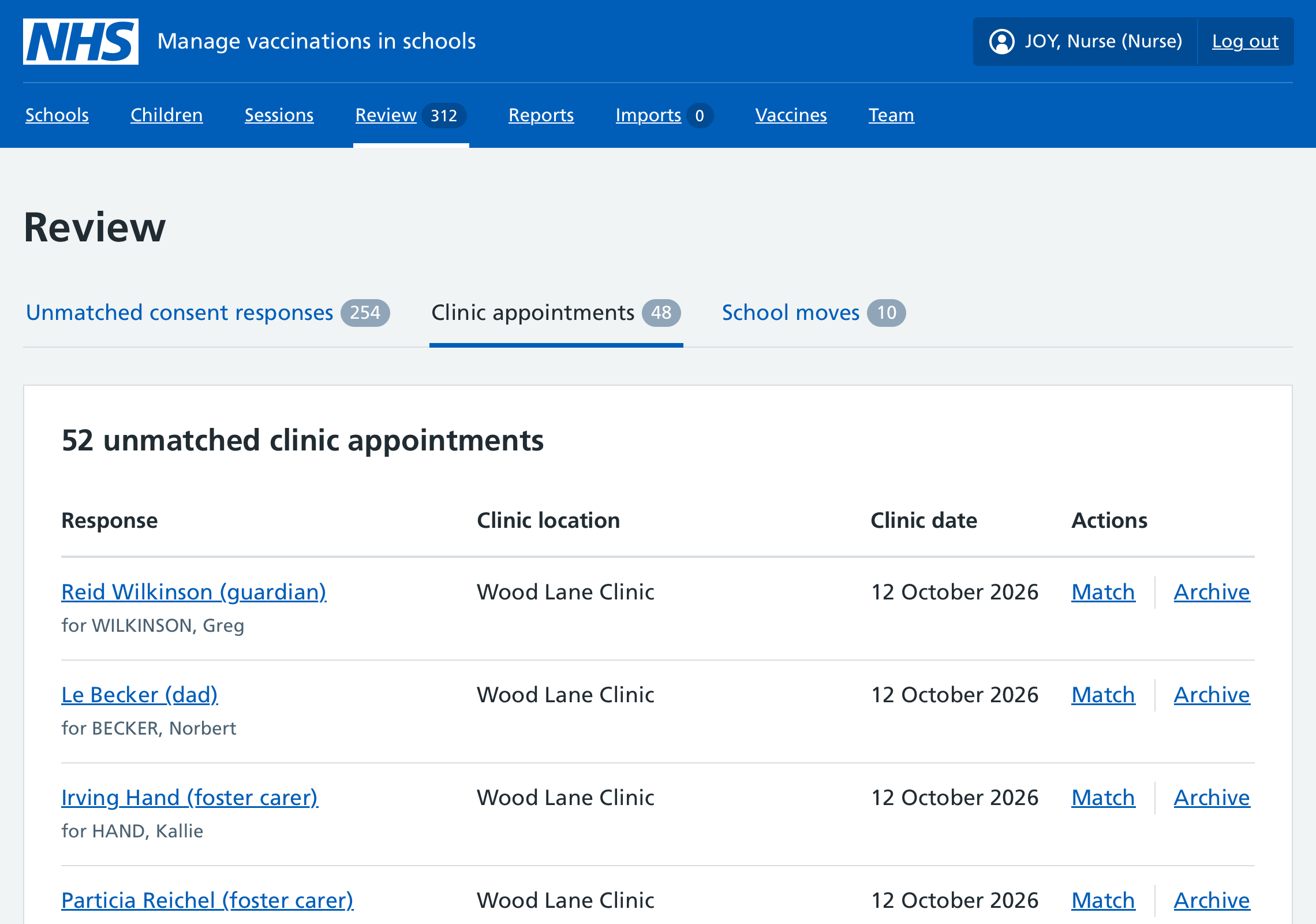Open Irving Hand (foster carer) response
This screenshot has width=1316, height=924.
pyautogui.click(x=190, y=798)
